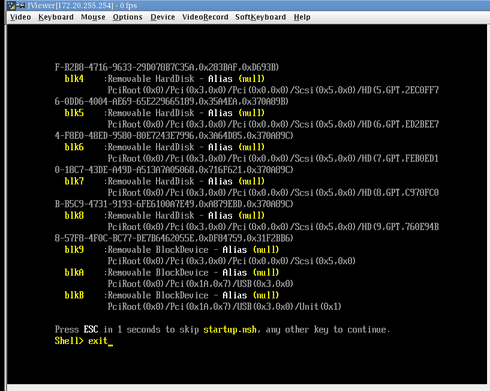Click the blk8 path containing HD(9,GPT
Viewport: 490px width, 391px height.
273,227
